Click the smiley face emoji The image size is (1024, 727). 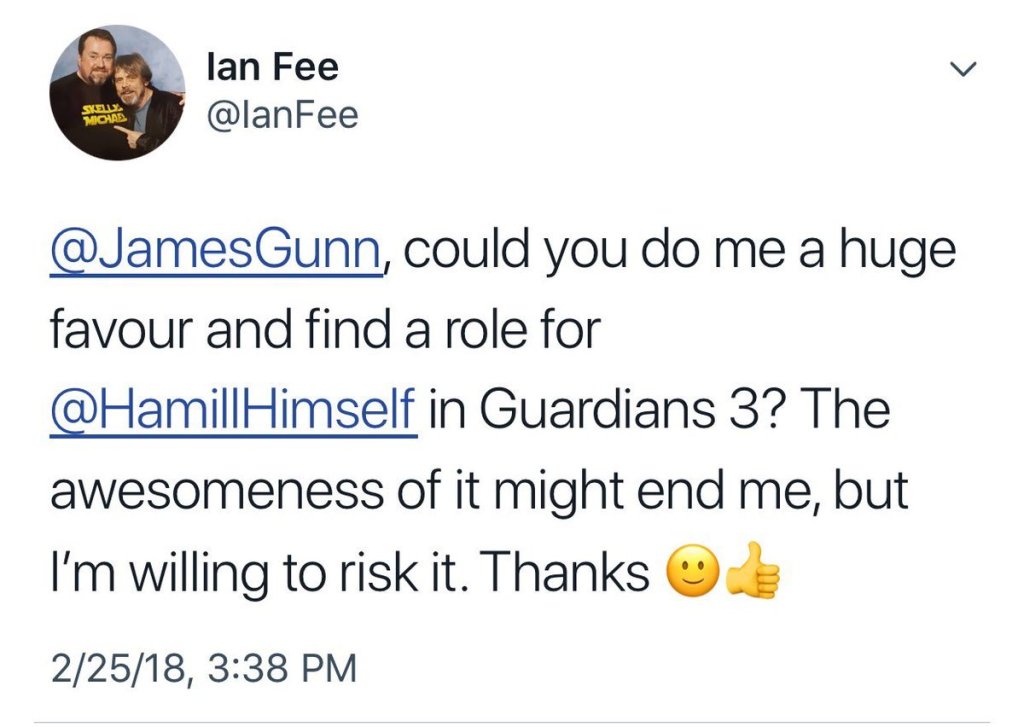tap(686, 574)
